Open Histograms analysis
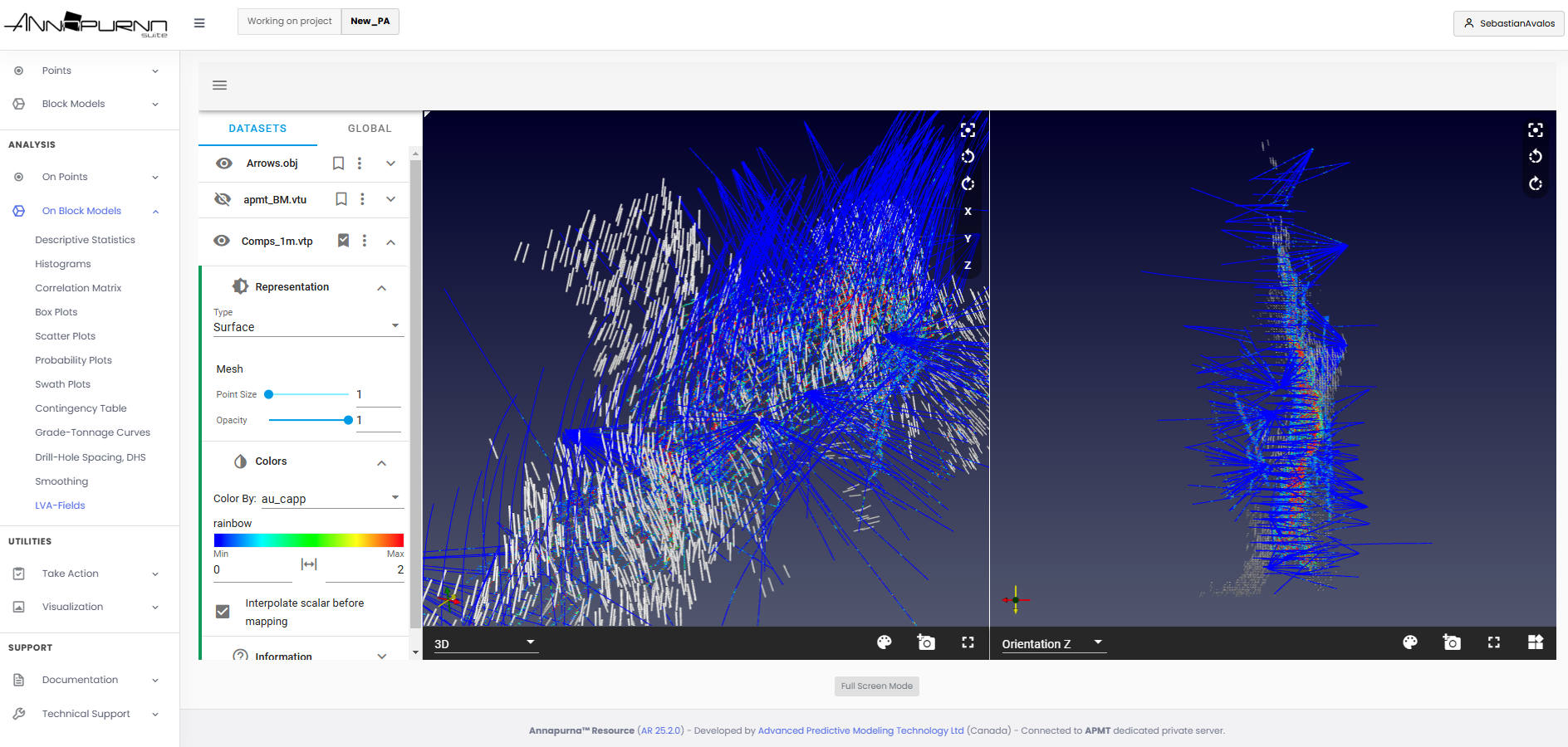Image resolution: width=1568 pixels, height=747 pixels. [63, 264]
